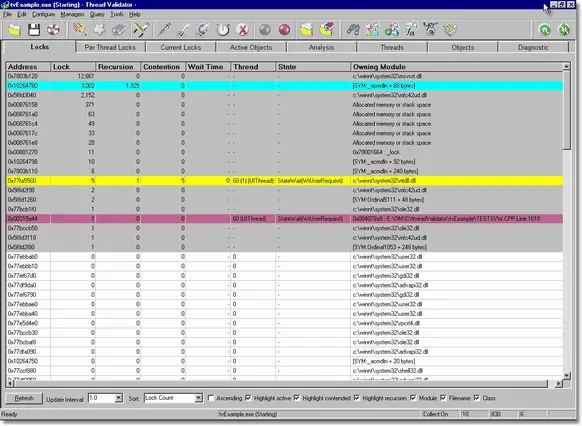Open the Managers menu
This screenshot has height=426, width=582.
point(72,14)
